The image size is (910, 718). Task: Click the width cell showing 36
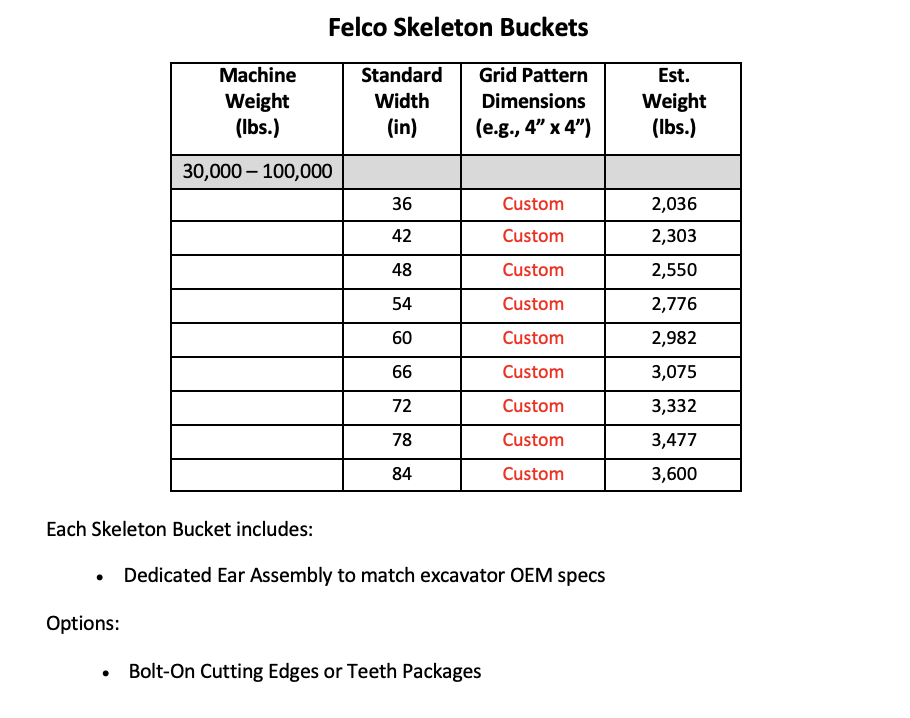pyautogui.click(x=402, y=204)
